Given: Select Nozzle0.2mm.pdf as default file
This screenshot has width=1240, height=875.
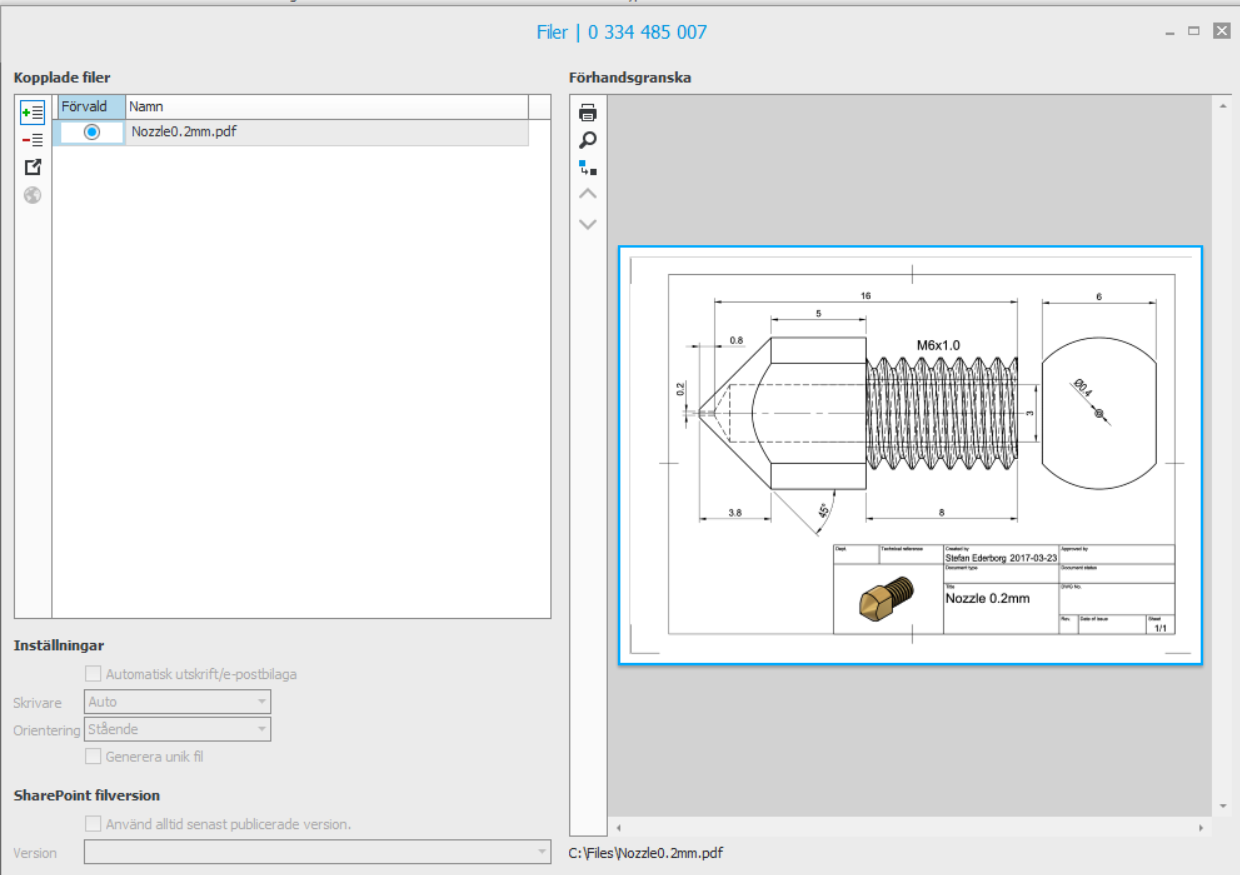Looking at the screenshot, I should (92, 132).
